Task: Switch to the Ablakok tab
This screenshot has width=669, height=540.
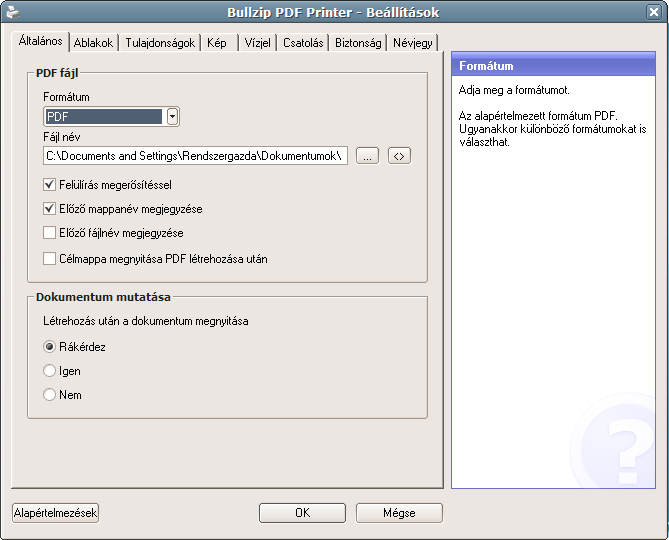Action: (x=93, y=43)
